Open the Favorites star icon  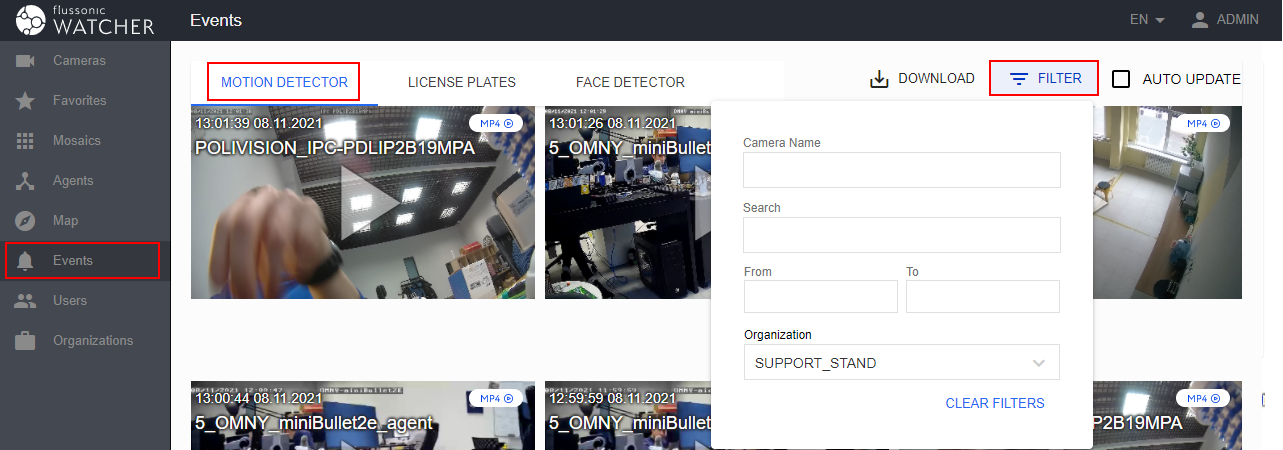[26, 101]
